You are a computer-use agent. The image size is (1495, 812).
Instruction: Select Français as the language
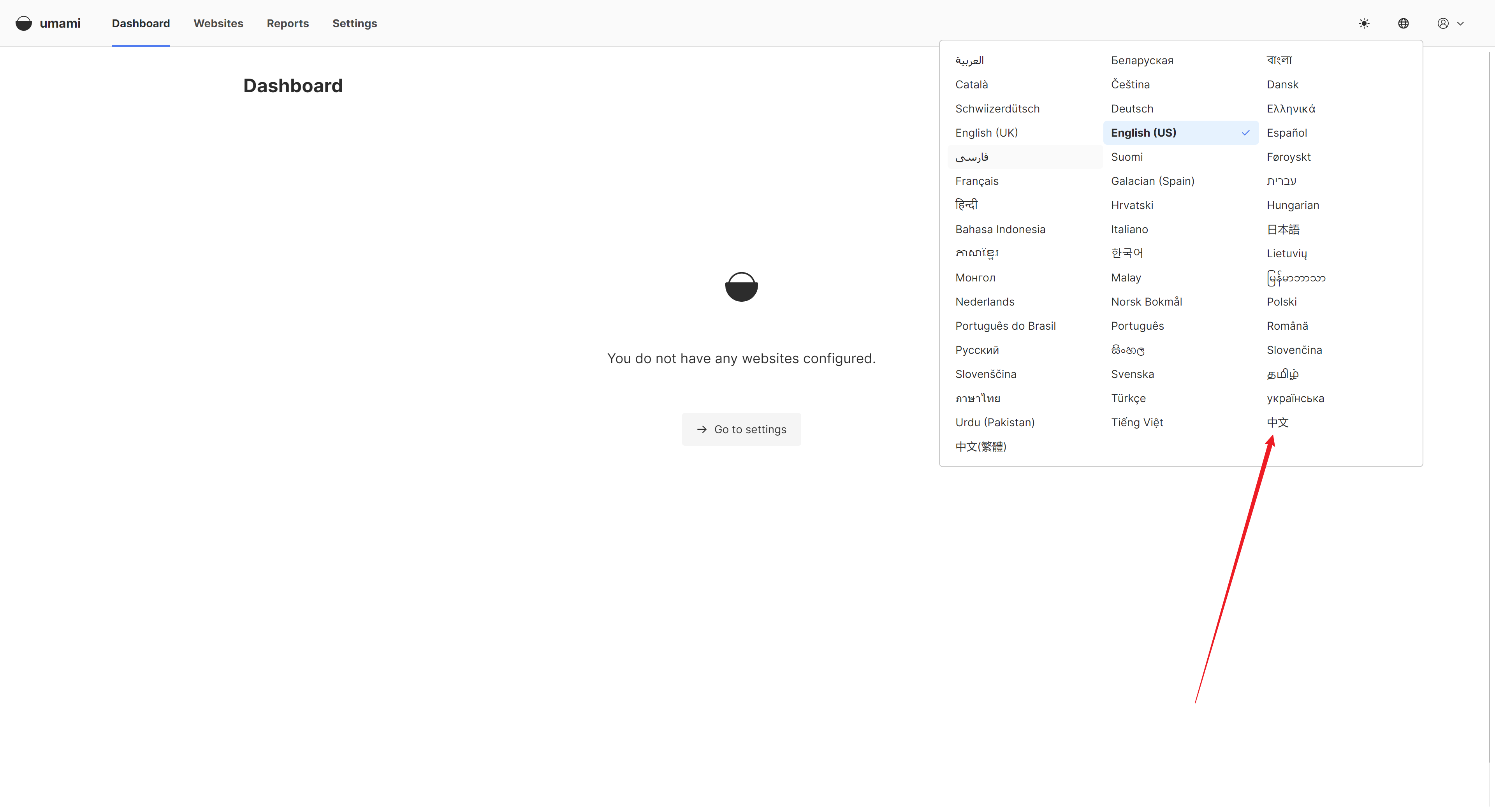[977, 181]
